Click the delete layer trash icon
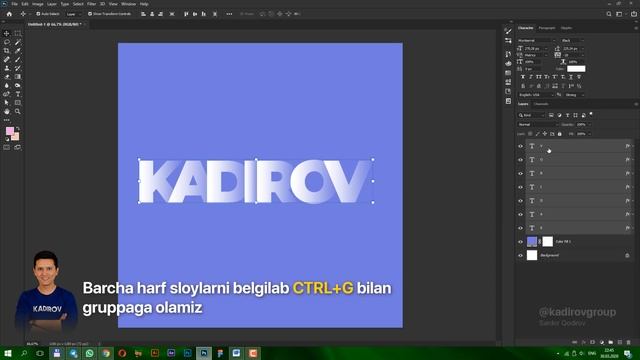 tap(629, 342)
